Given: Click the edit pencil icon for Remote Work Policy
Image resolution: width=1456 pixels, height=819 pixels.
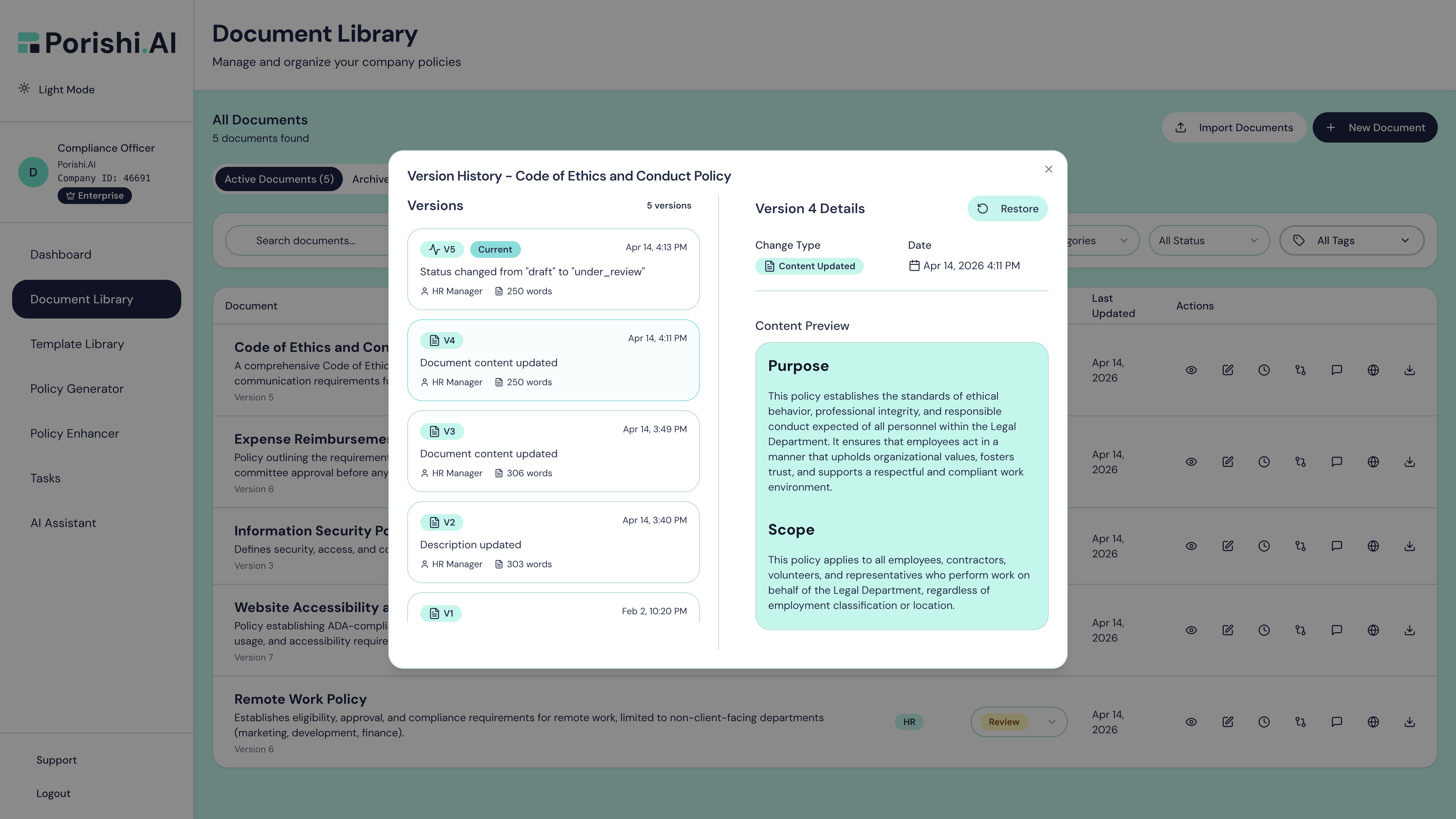Looking at the screenshot, I should [x=1228, y=722].
